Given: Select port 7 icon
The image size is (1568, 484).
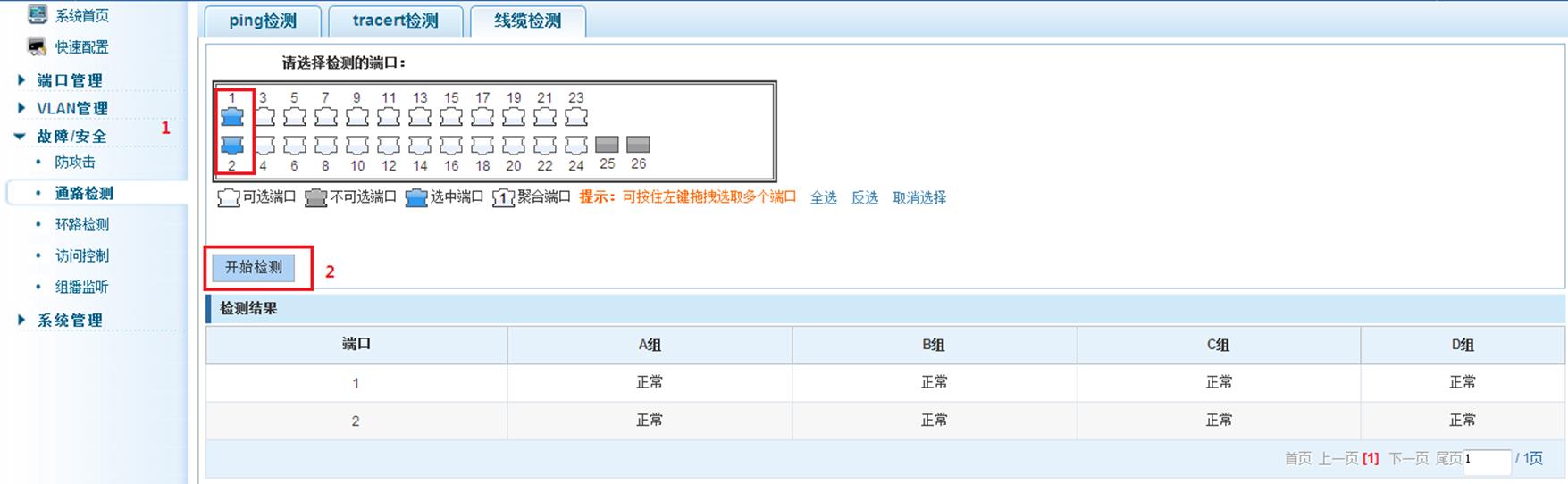Looking at the screenshot, I should 326,116.
